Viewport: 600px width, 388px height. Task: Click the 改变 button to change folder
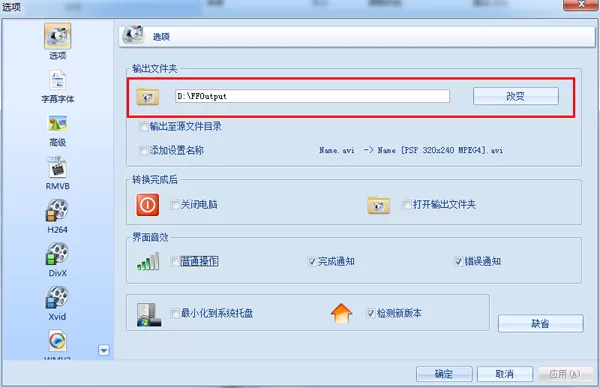click(x=515, y=96)
